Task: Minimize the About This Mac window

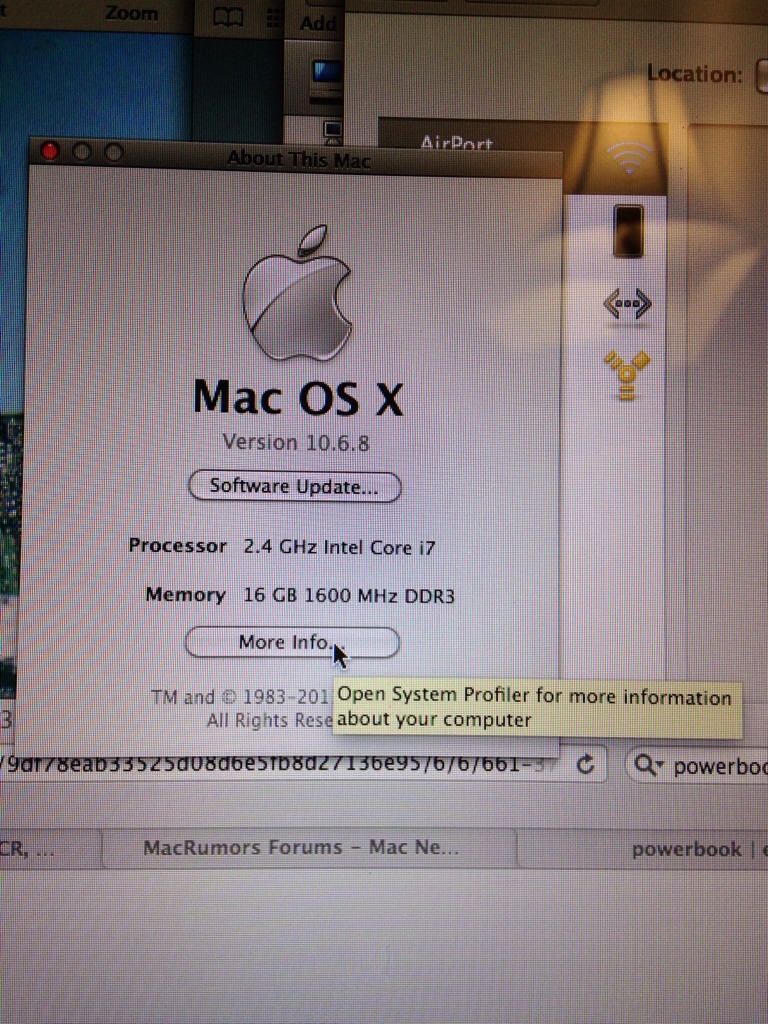Action: 82,152
